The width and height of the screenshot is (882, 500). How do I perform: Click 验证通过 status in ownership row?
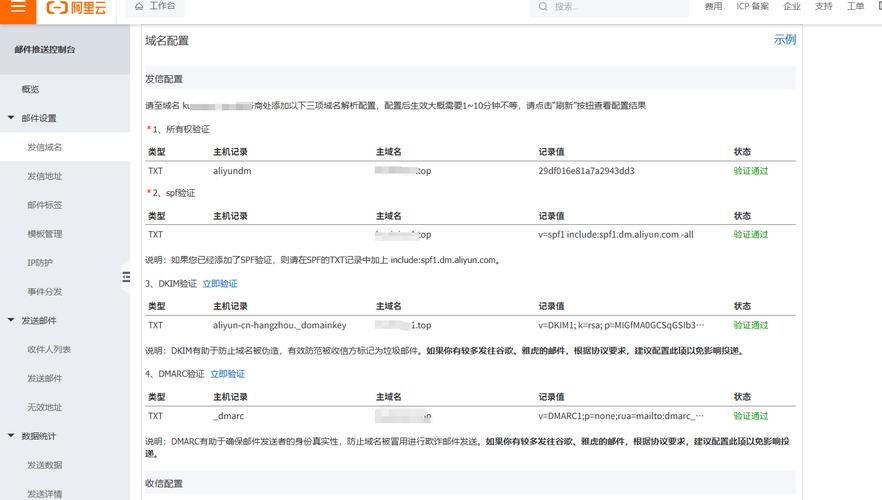(750, 171)
